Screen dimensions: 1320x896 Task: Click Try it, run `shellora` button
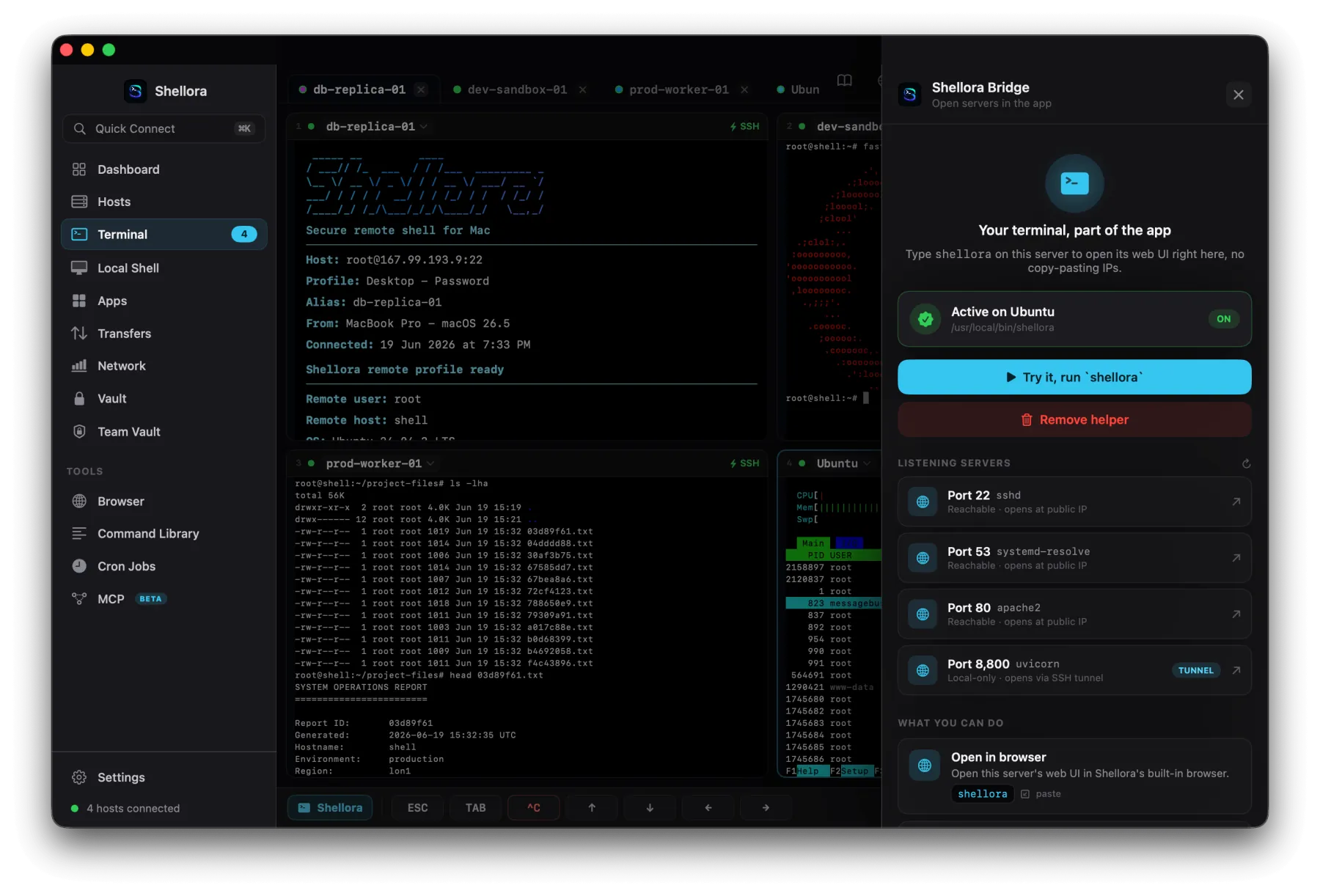click(x=1074, y=377)
